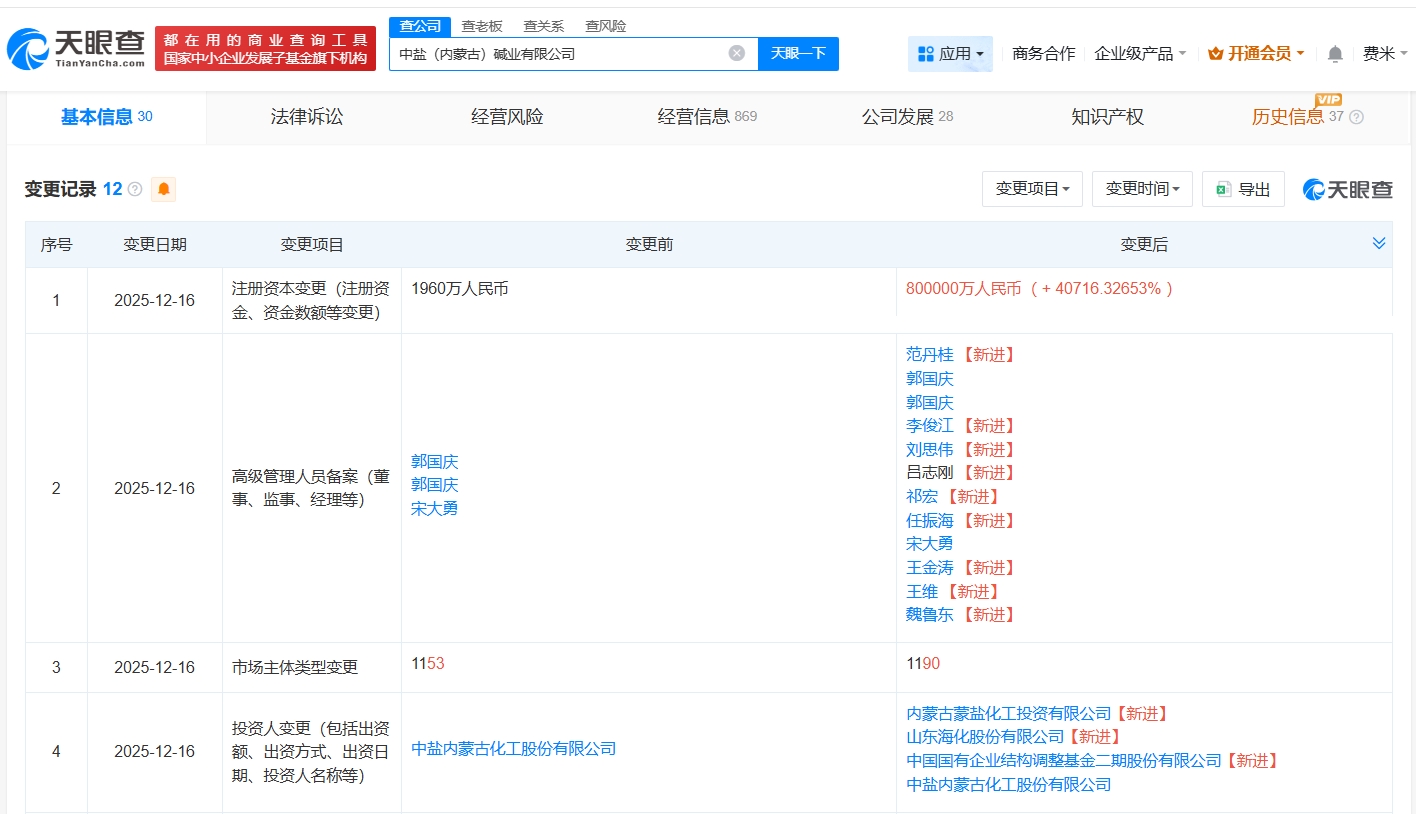Expand the 企业级产品 menu
This screenshot has width=1416, height=814.
(x=1140, y=54)
